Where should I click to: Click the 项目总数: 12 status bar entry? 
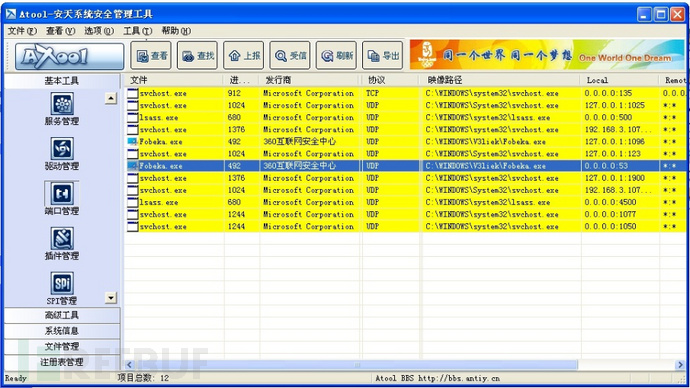tap(143, 378)
